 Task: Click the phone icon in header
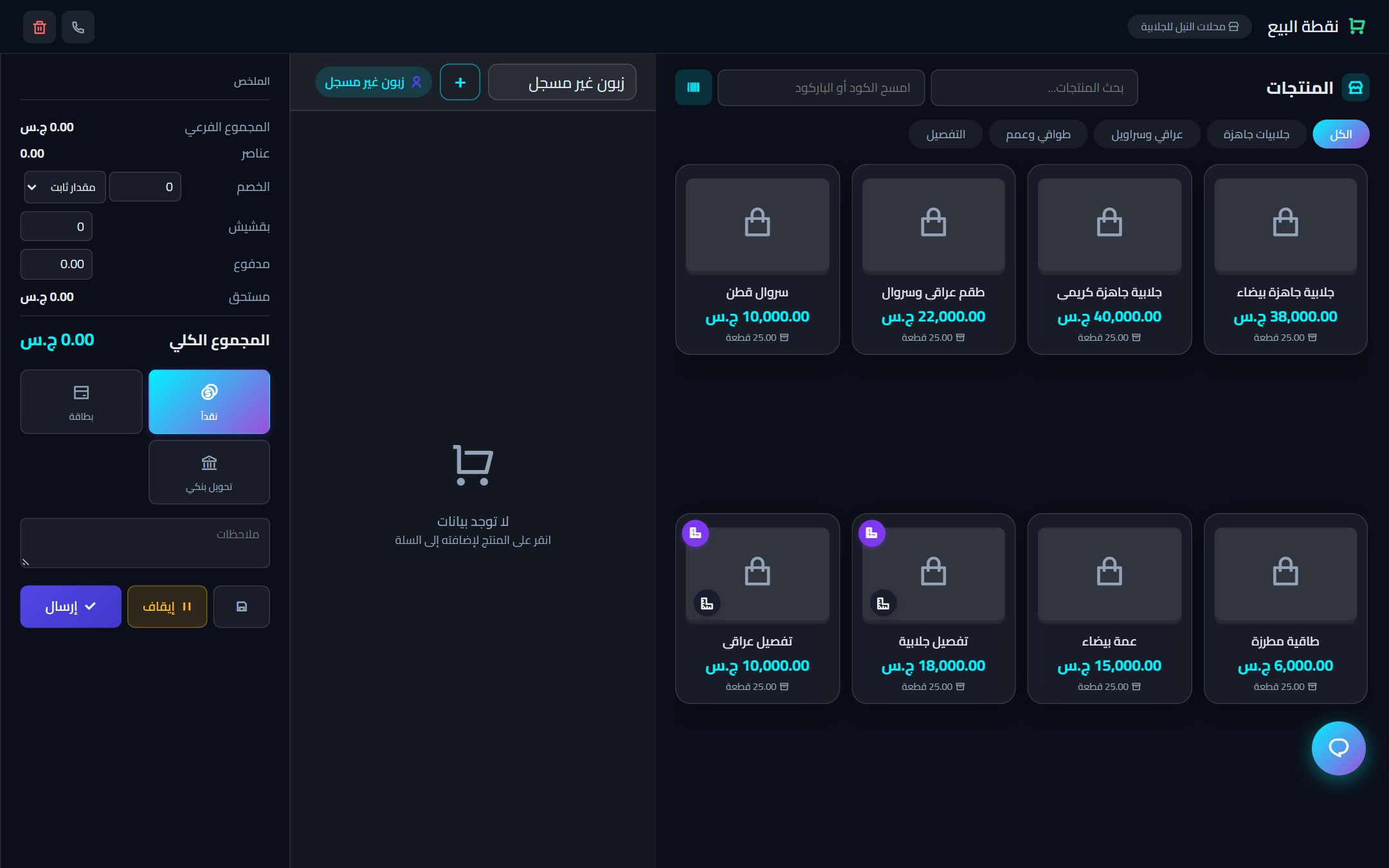click(x=78, y=27)
